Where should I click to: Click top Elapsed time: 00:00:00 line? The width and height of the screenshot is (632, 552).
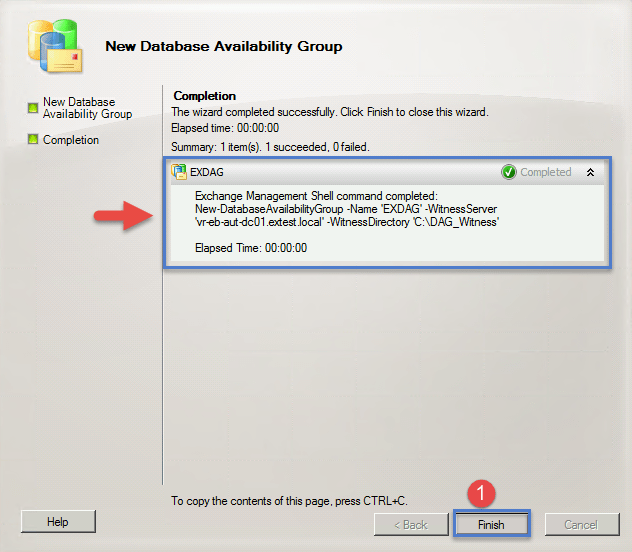point(225,128)
